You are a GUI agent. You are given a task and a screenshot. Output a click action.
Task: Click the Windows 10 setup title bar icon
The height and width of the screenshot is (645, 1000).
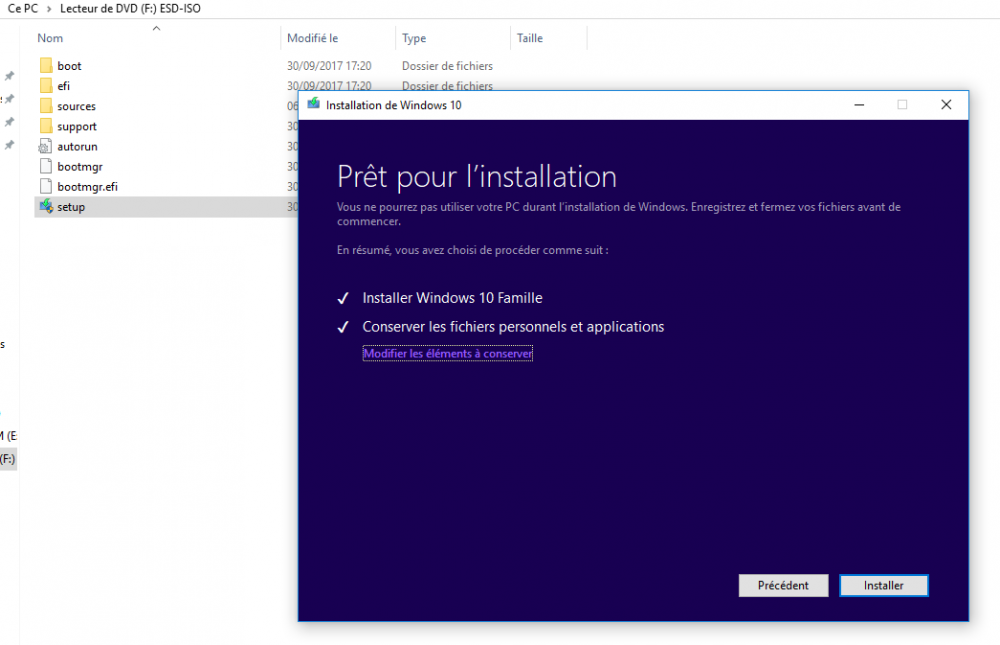pos(313,105)
